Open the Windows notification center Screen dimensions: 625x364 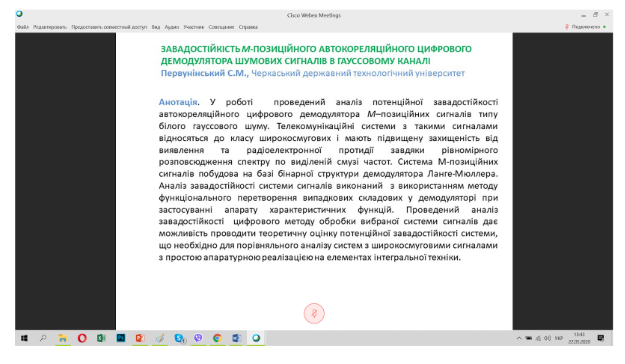pyautogui.click(x=601, y=338)
